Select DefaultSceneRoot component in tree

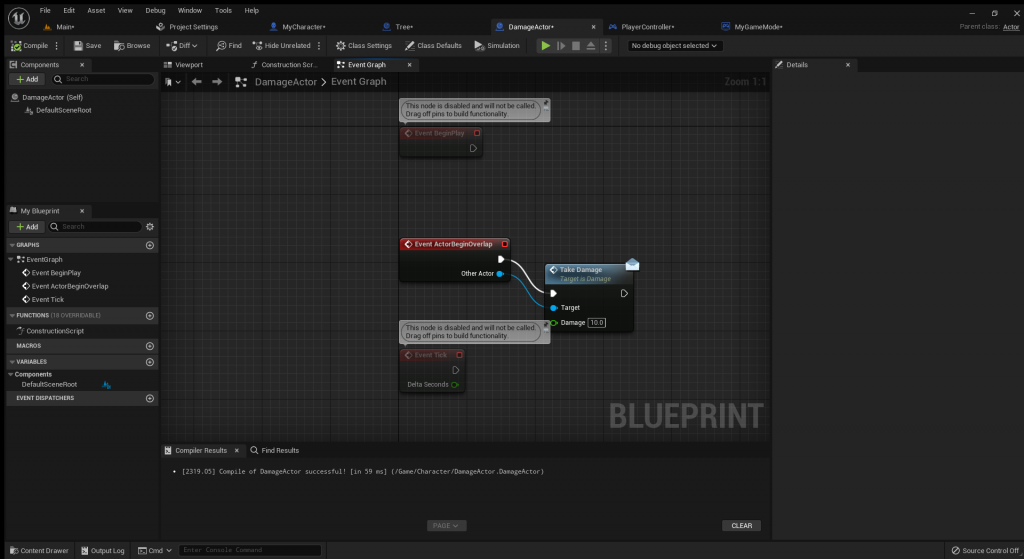(x=63, y=110)
